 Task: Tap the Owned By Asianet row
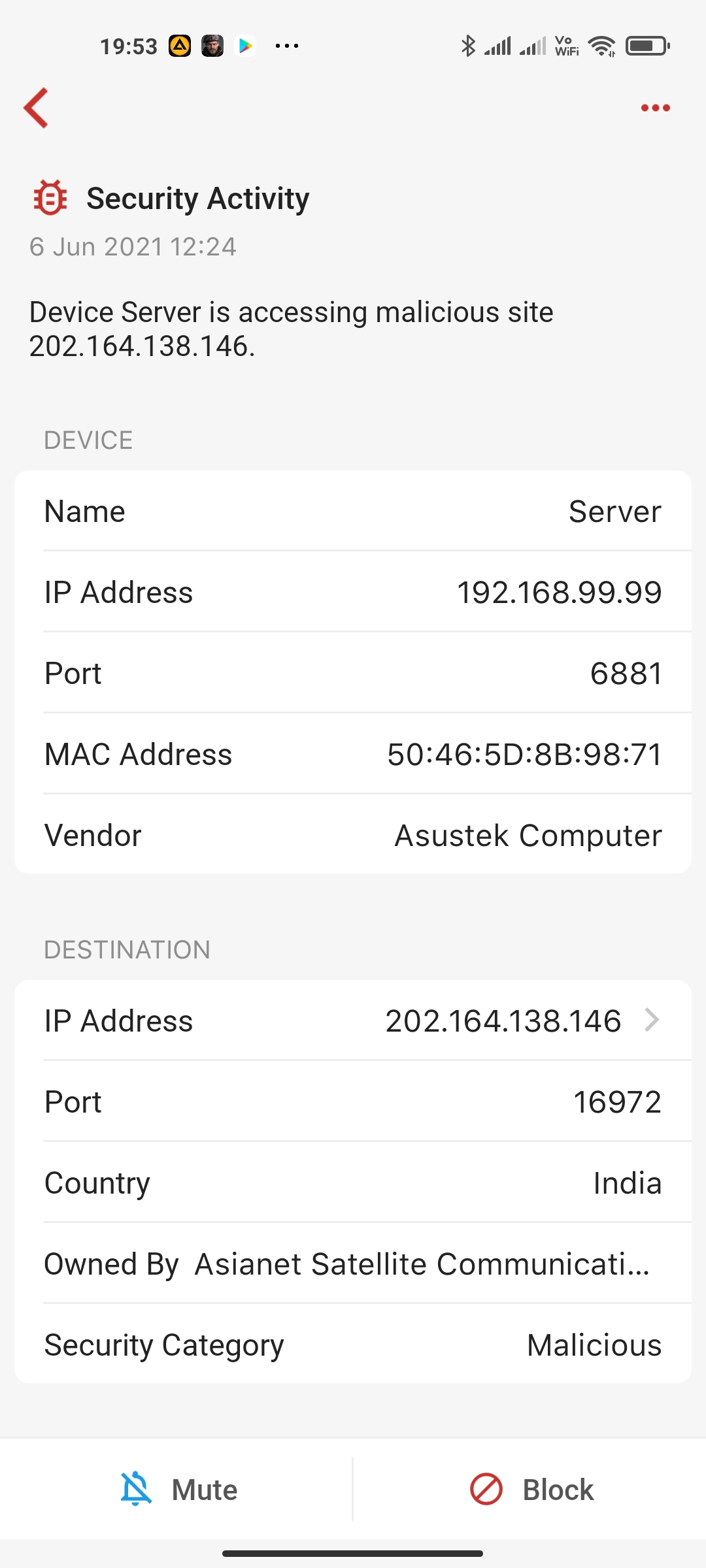tap(353, 1264)
